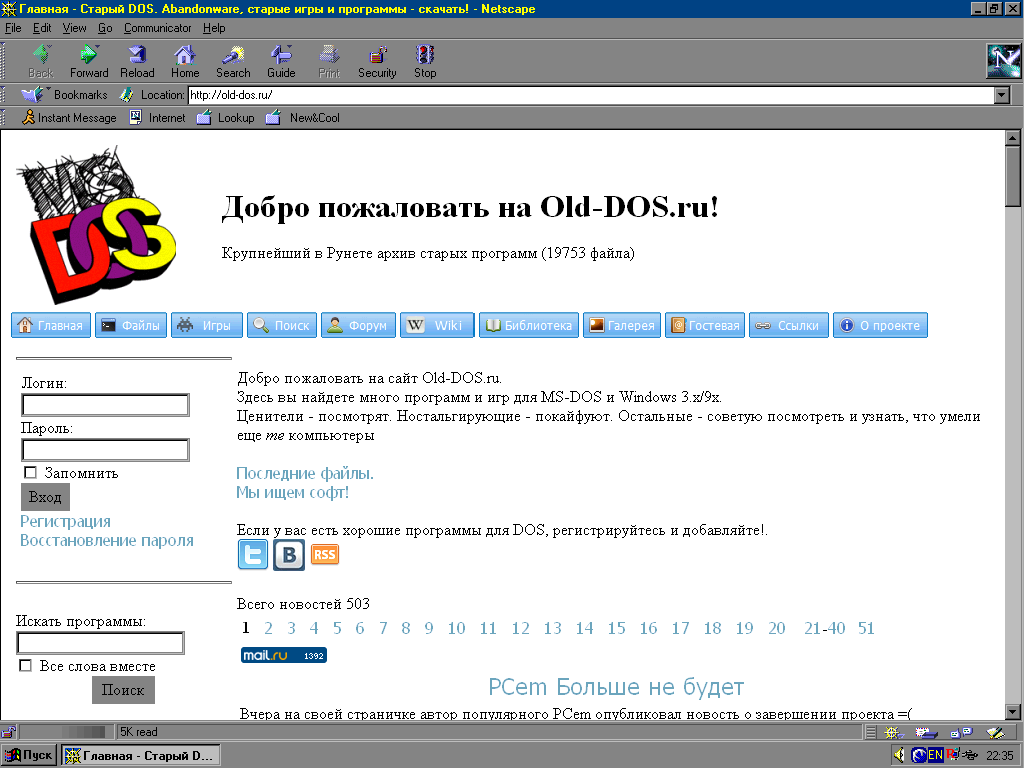Open the Файлы nav button

[131, 325]
